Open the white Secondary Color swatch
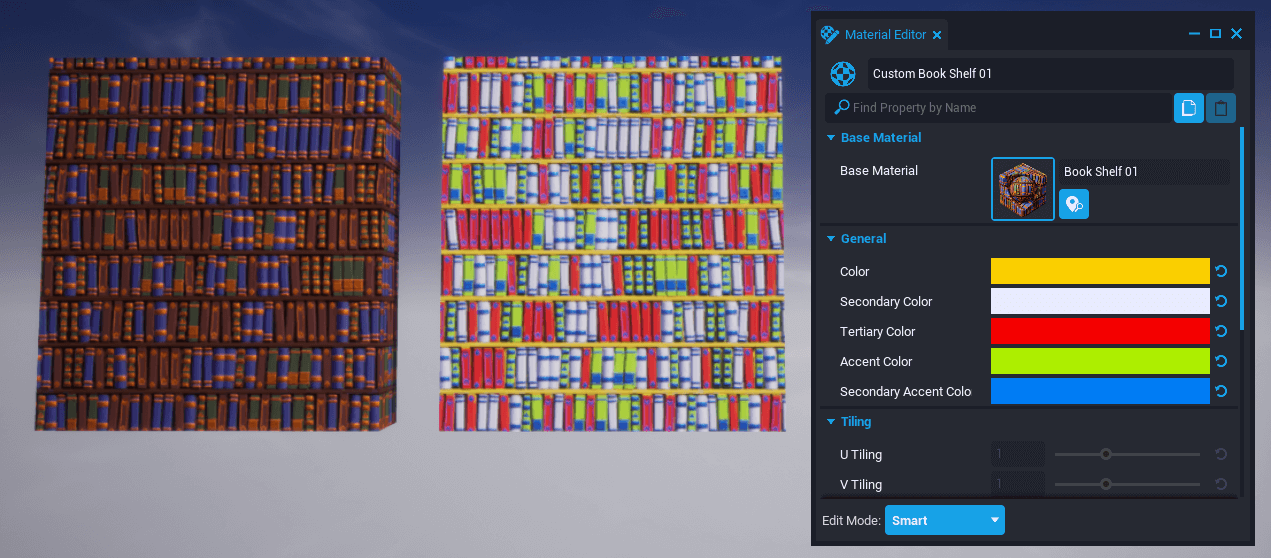 pyautogui.click(x=1100, y=301)
